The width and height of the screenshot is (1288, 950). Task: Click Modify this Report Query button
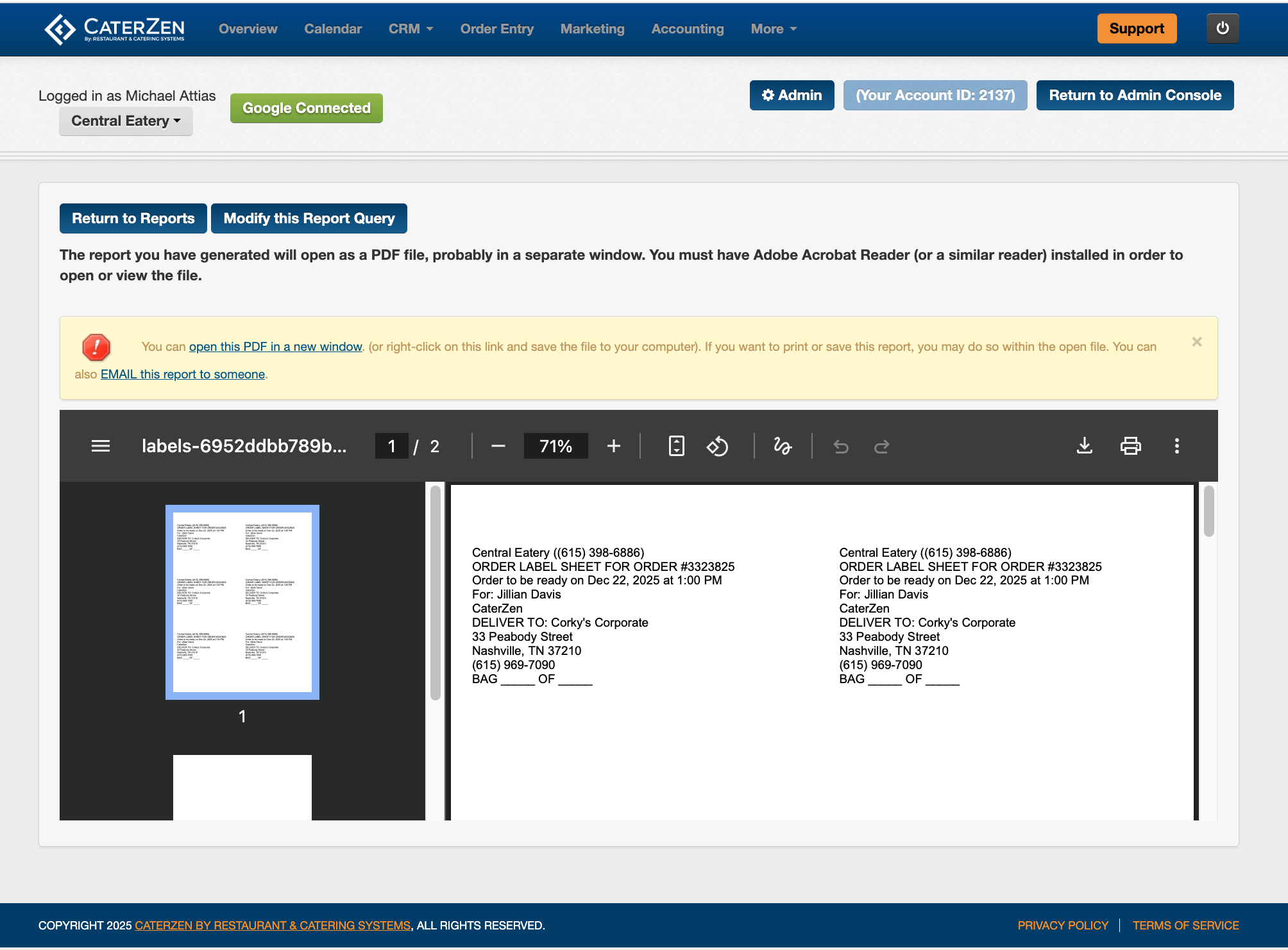309,219
